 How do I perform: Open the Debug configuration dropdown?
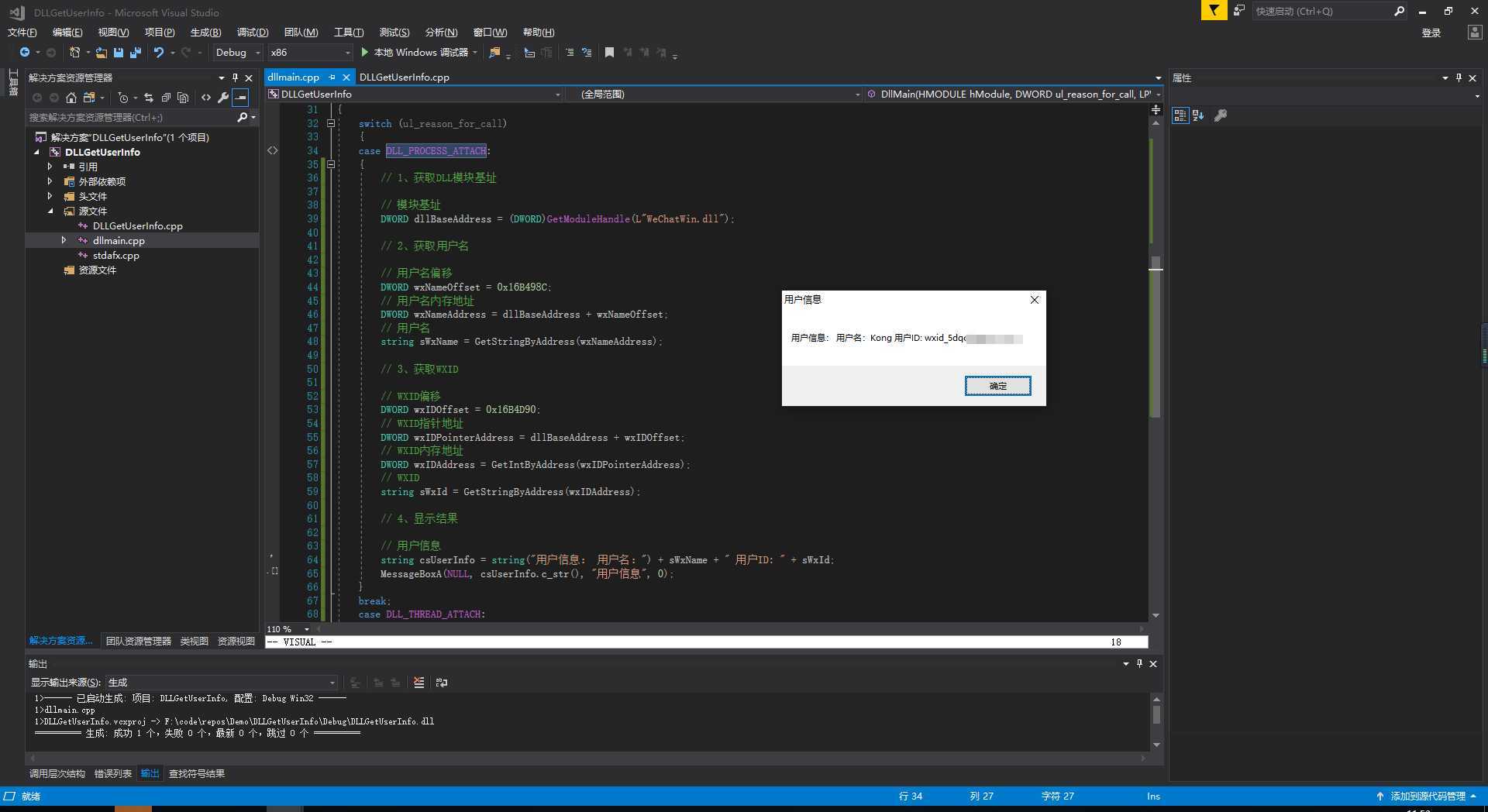(x=237, y=52)
